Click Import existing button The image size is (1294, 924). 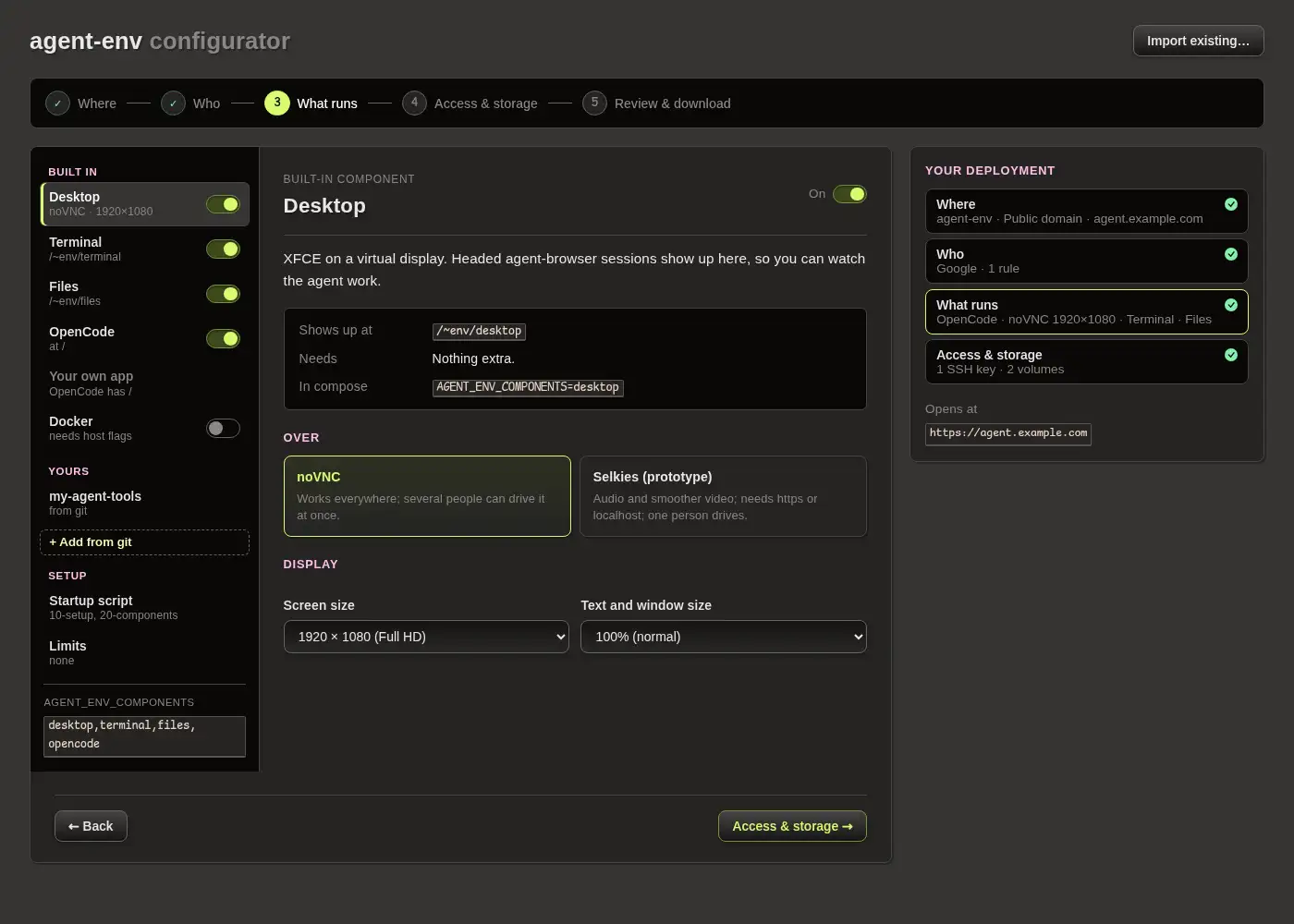point(1198,41)
